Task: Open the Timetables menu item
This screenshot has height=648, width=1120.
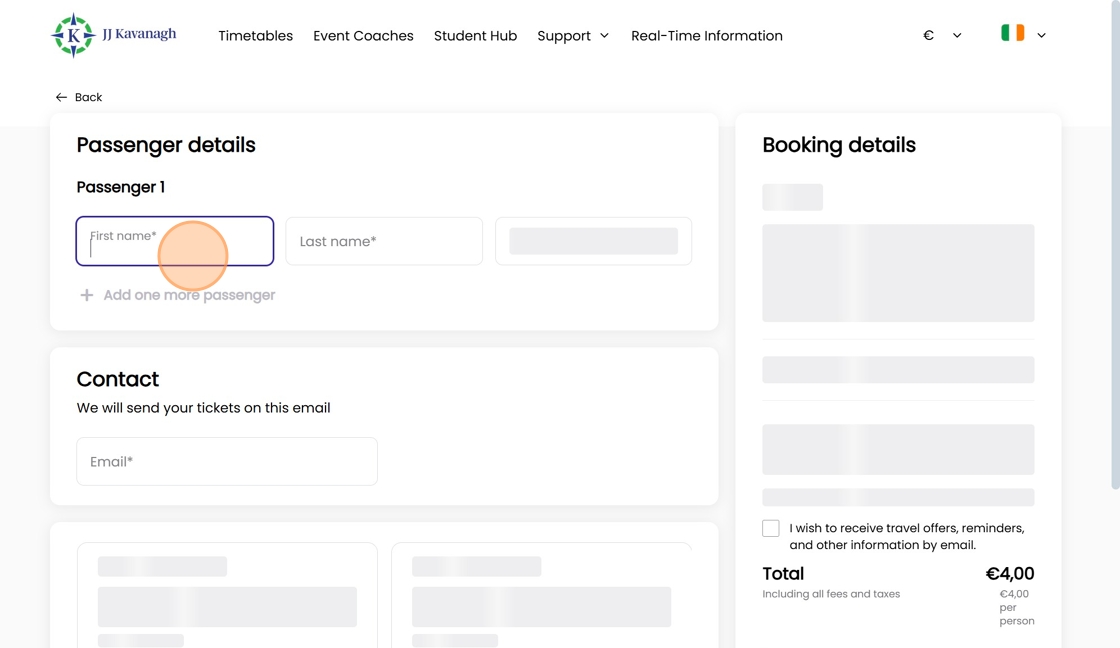Action: 256,36
